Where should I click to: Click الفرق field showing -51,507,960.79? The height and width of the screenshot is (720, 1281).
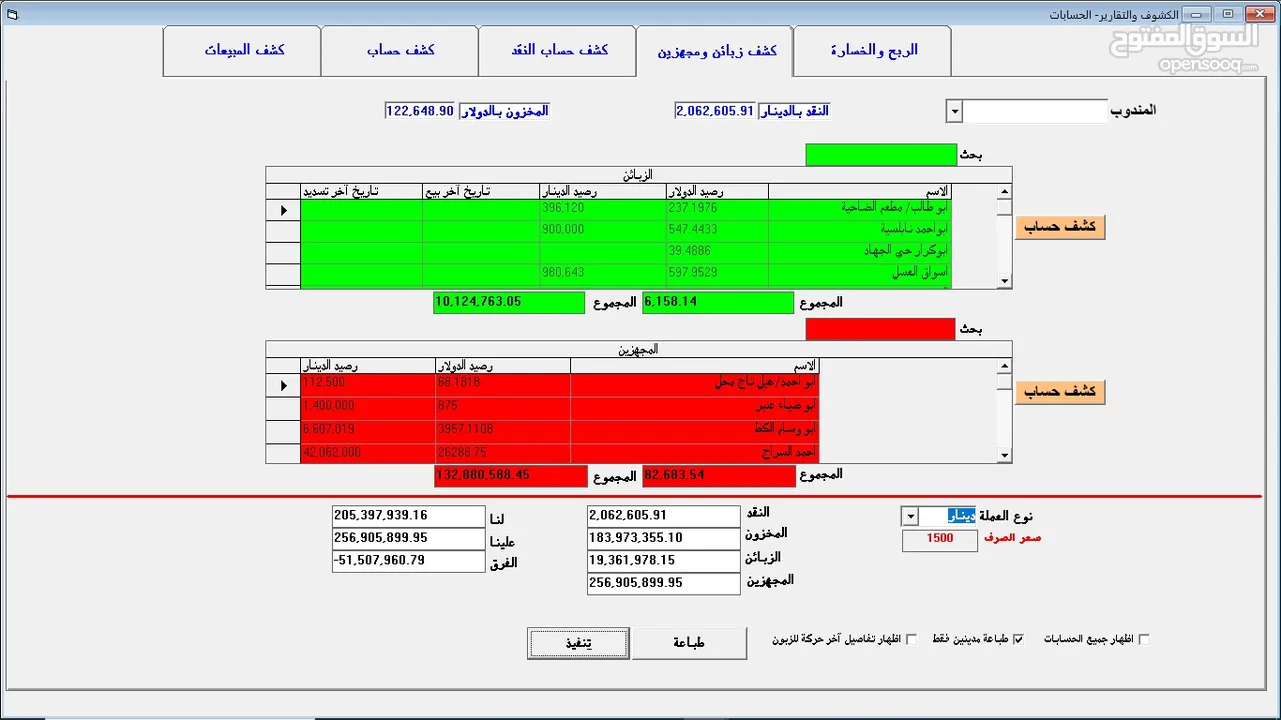click(x=409, y=561)
